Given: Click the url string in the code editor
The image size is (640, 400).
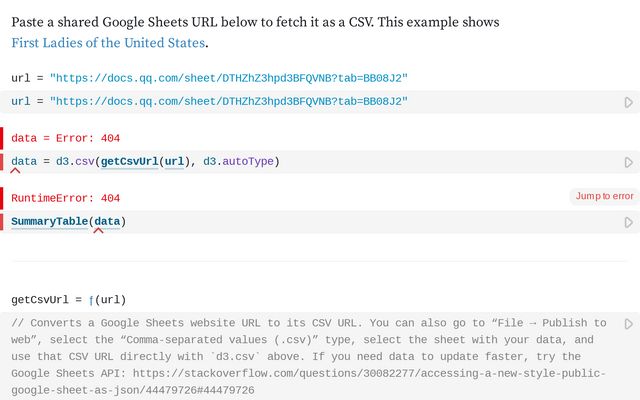Looking at the screenshot, I should (x=228, y=102).
